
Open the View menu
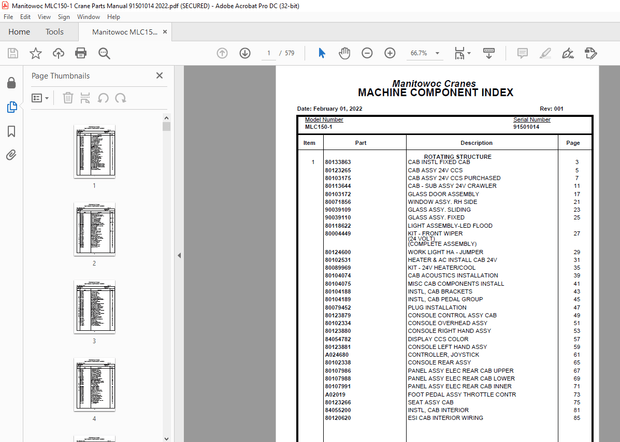pyautogui.click(x=44, y=17)
